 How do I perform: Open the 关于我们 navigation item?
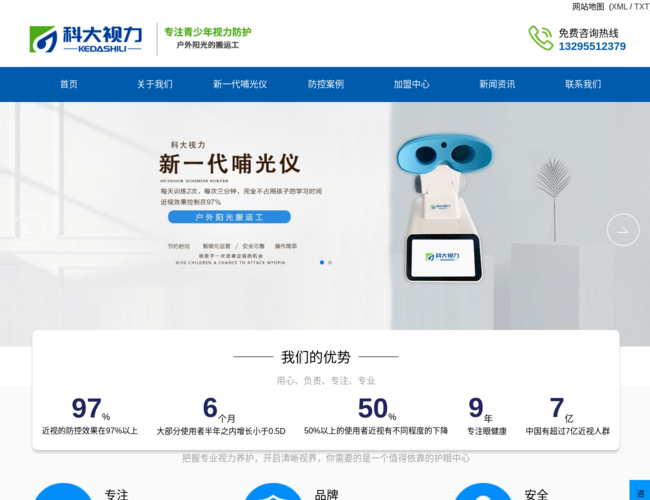155,84
